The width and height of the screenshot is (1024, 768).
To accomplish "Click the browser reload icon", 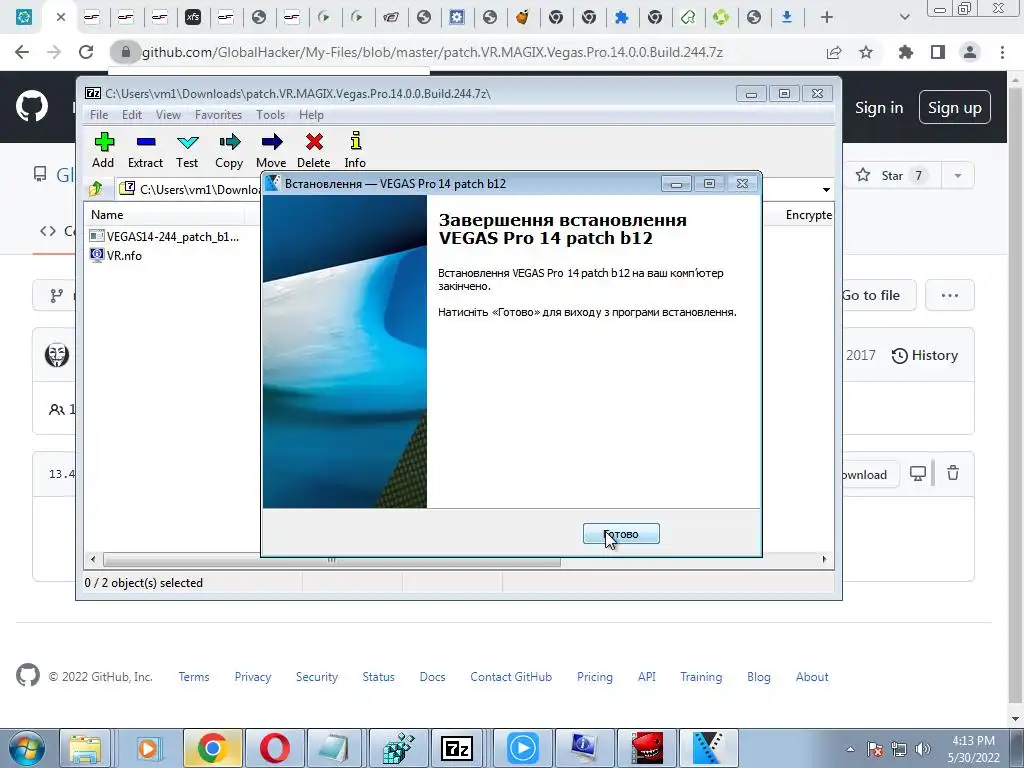I will (x=86, y=52).
